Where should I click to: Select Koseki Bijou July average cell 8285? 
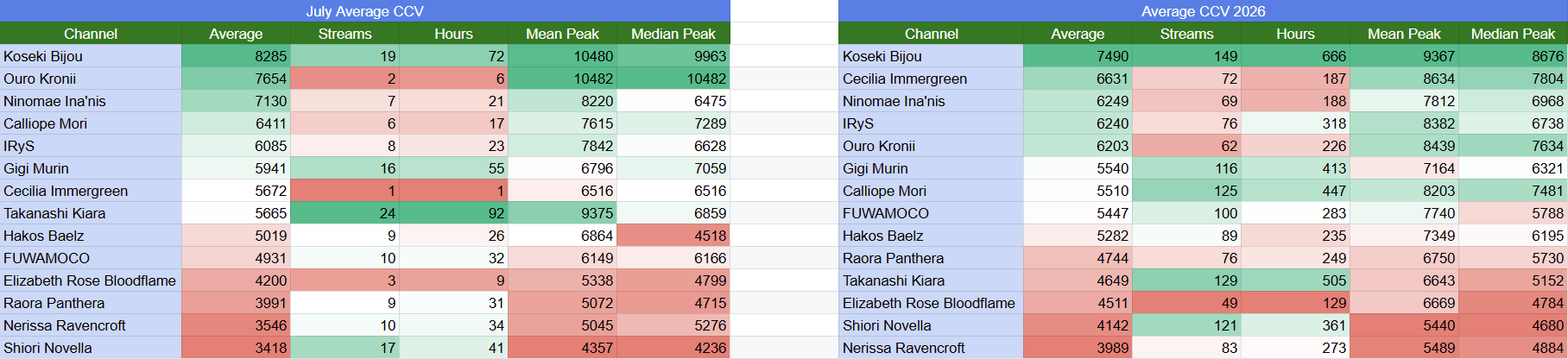point(236,56)
